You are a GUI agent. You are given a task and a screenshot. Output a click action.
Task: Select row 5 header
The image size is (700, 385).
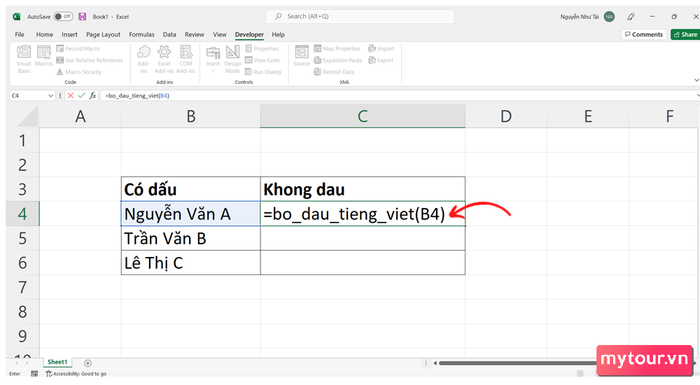point(22,239)
